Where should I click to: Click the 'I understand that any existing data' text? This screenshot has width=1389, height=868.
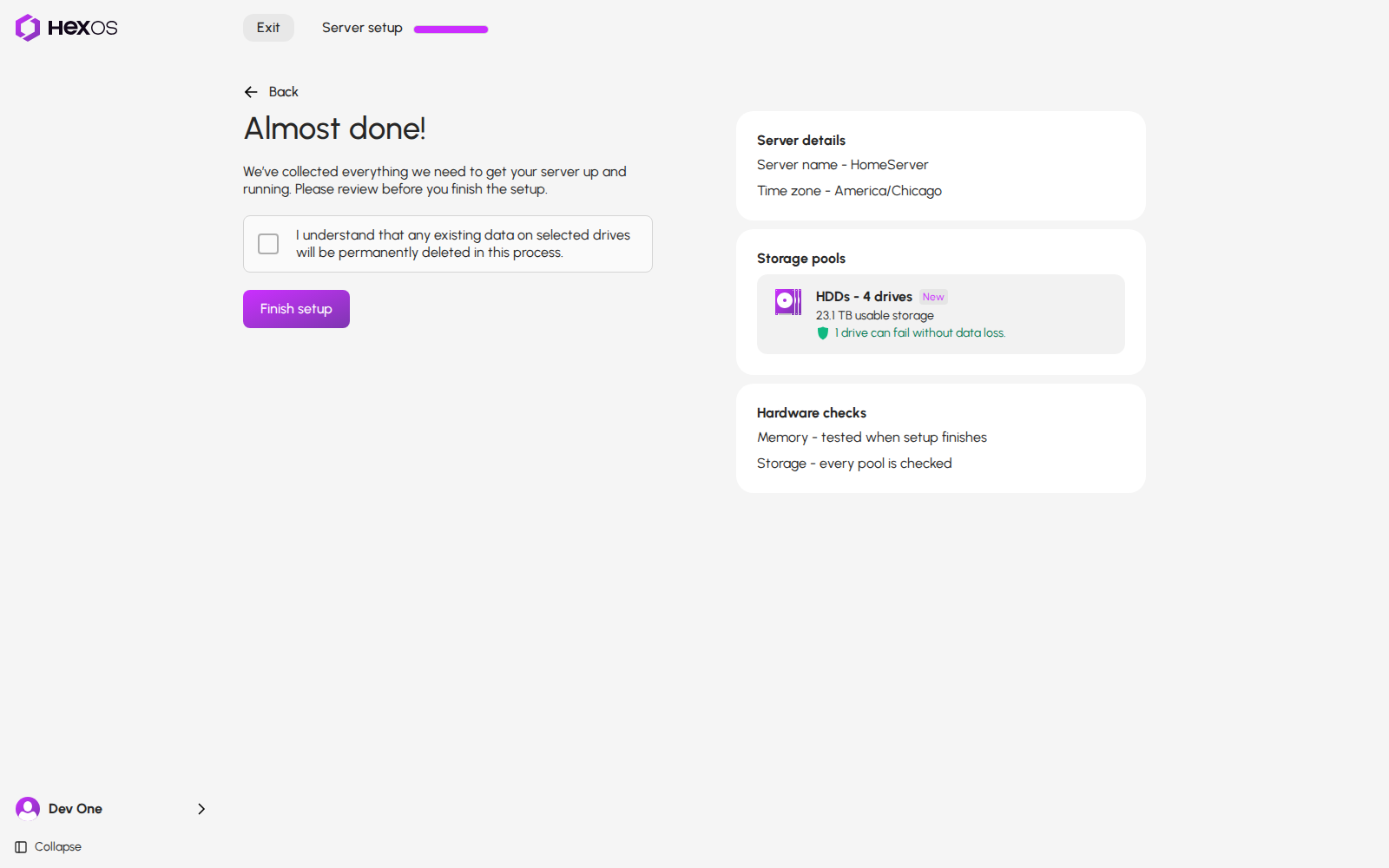[x=463, y=244]
